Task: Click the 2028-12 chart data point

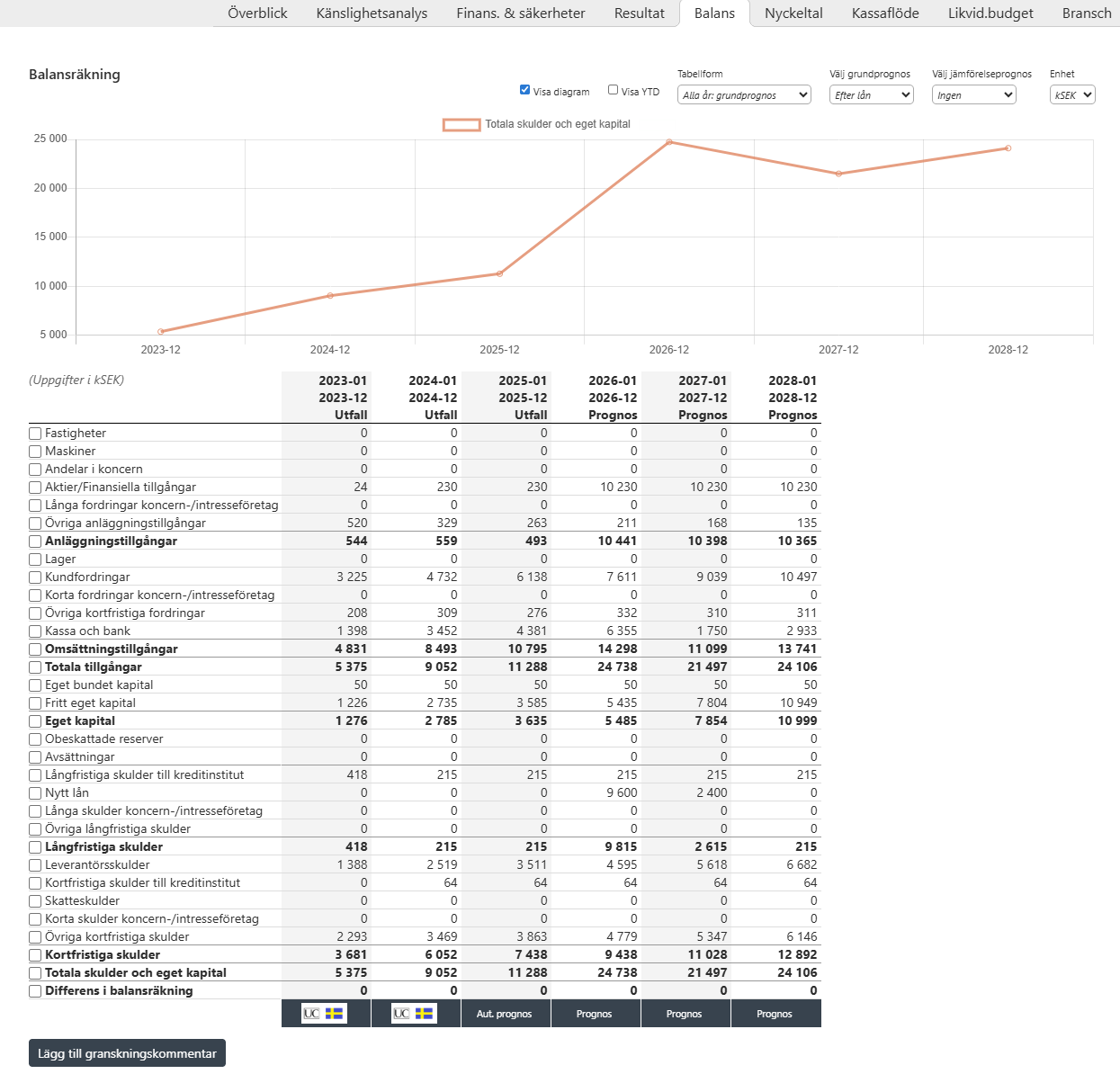Action: [1008, 148]
